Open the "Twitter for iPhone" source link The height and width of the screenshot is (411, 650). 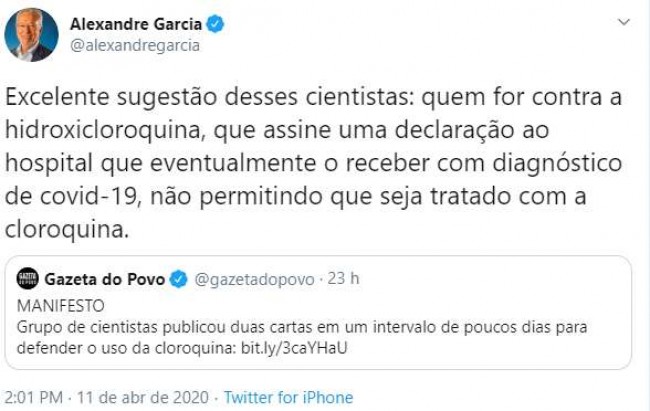point(288,397)
